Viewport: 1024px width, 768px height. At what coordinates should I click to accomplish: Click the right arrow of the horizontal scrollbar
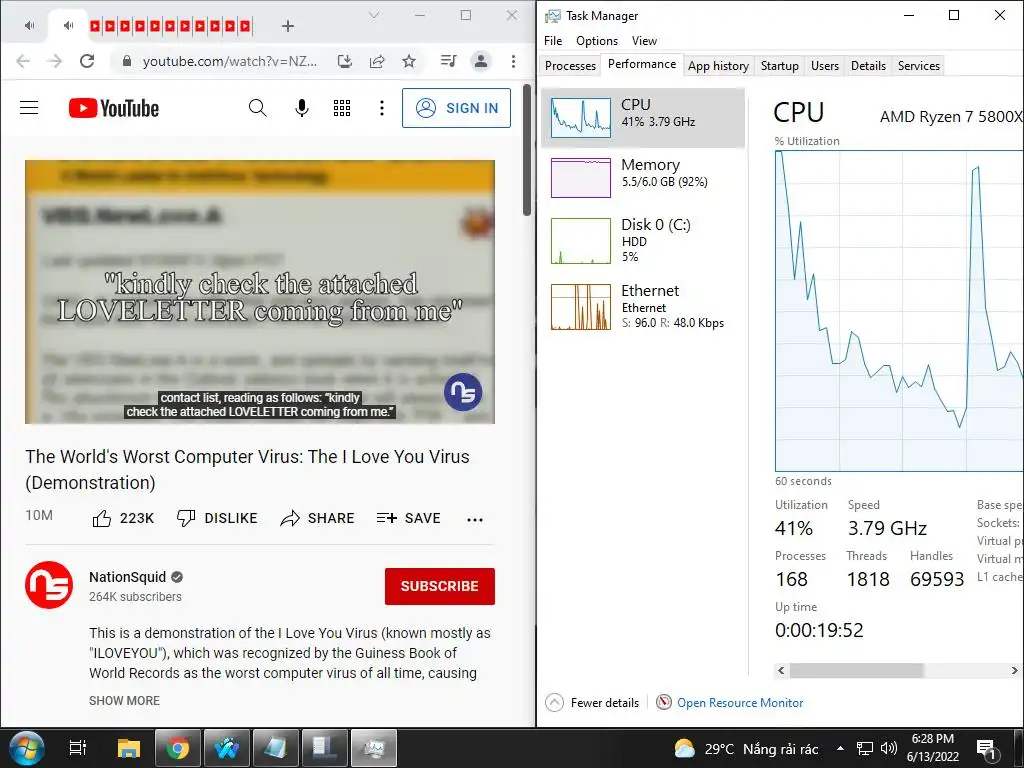1014,671
